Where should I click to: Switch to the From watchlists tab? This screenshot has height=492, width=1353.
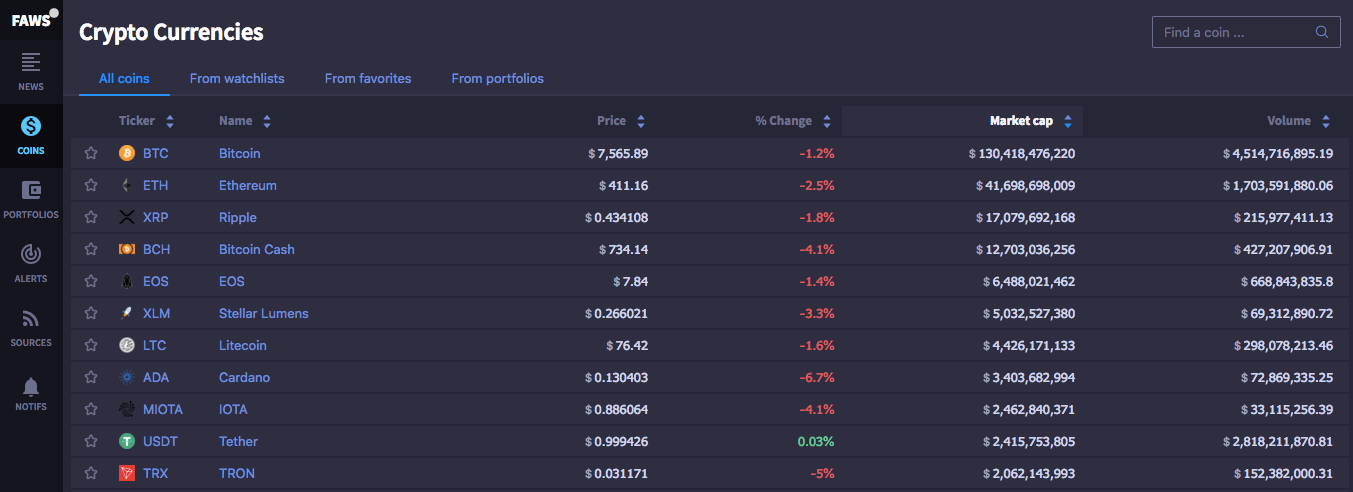click(x=237, y=78)
